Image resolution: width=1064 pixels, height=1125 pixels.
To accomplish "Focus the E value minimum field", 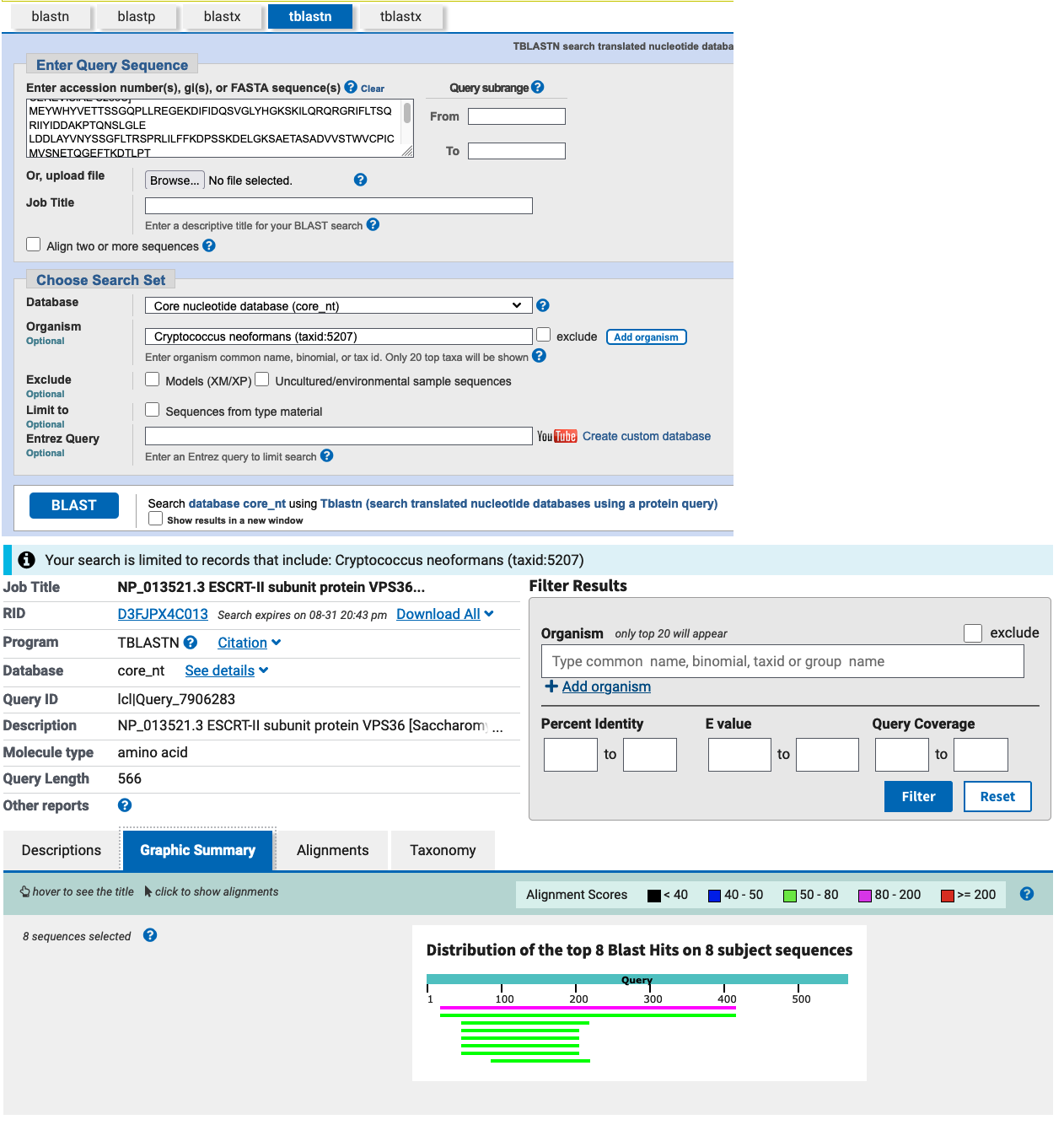I will [x=739, y=755].
